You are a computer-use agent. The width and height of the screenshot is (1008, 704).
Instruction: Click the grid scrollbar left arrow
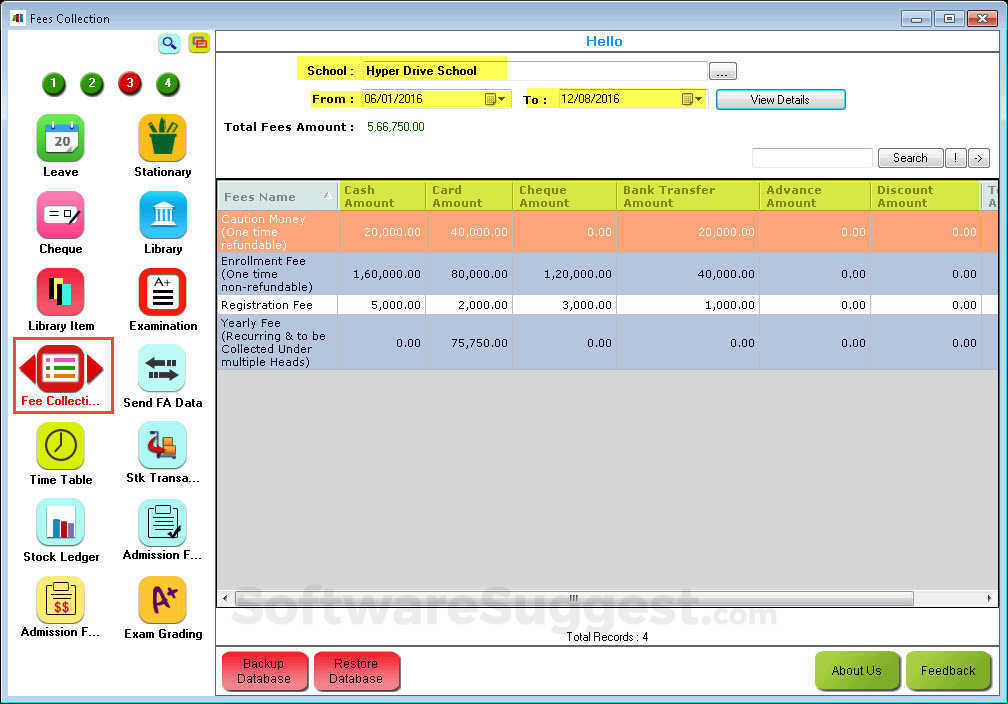click(225, 599)
